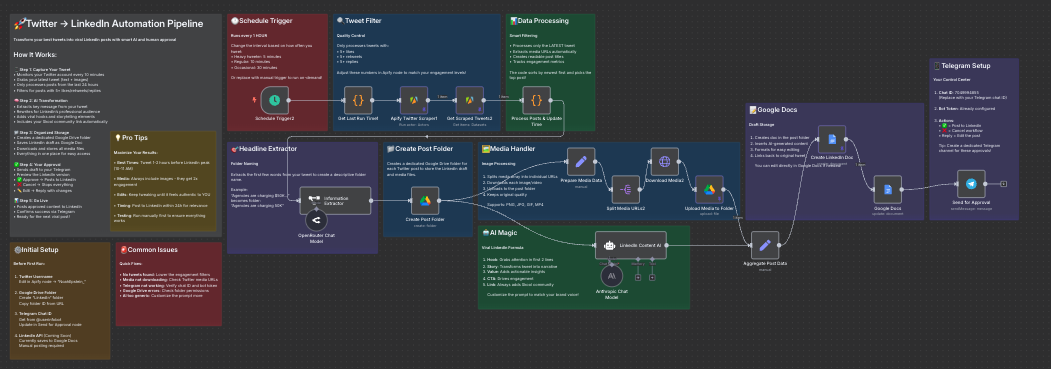Select the Apify Twitter Scraper1 node

[x=414, y=100]
